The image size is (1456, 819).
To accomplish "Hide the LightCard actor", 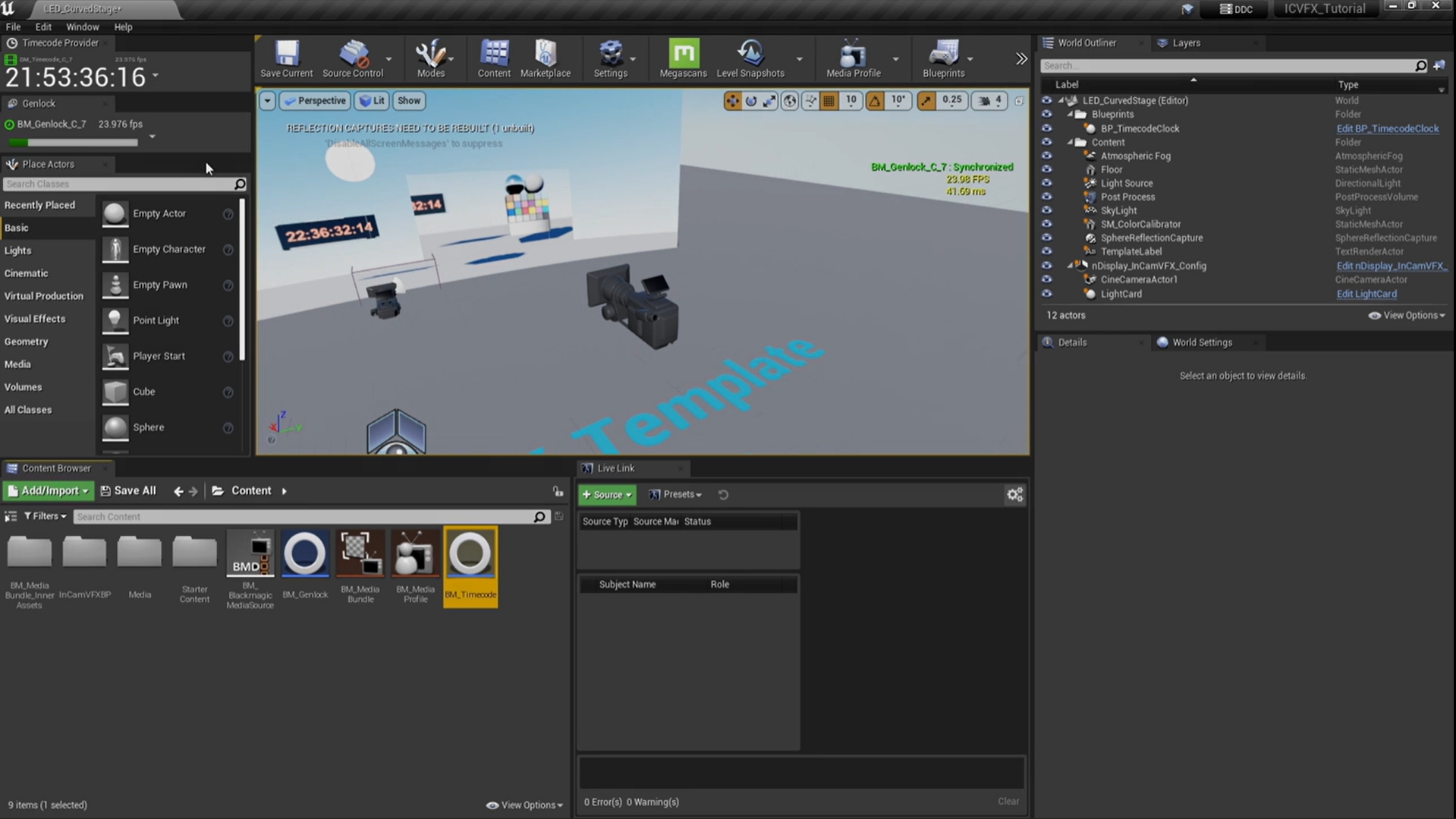I will (x=1046, y=294).
